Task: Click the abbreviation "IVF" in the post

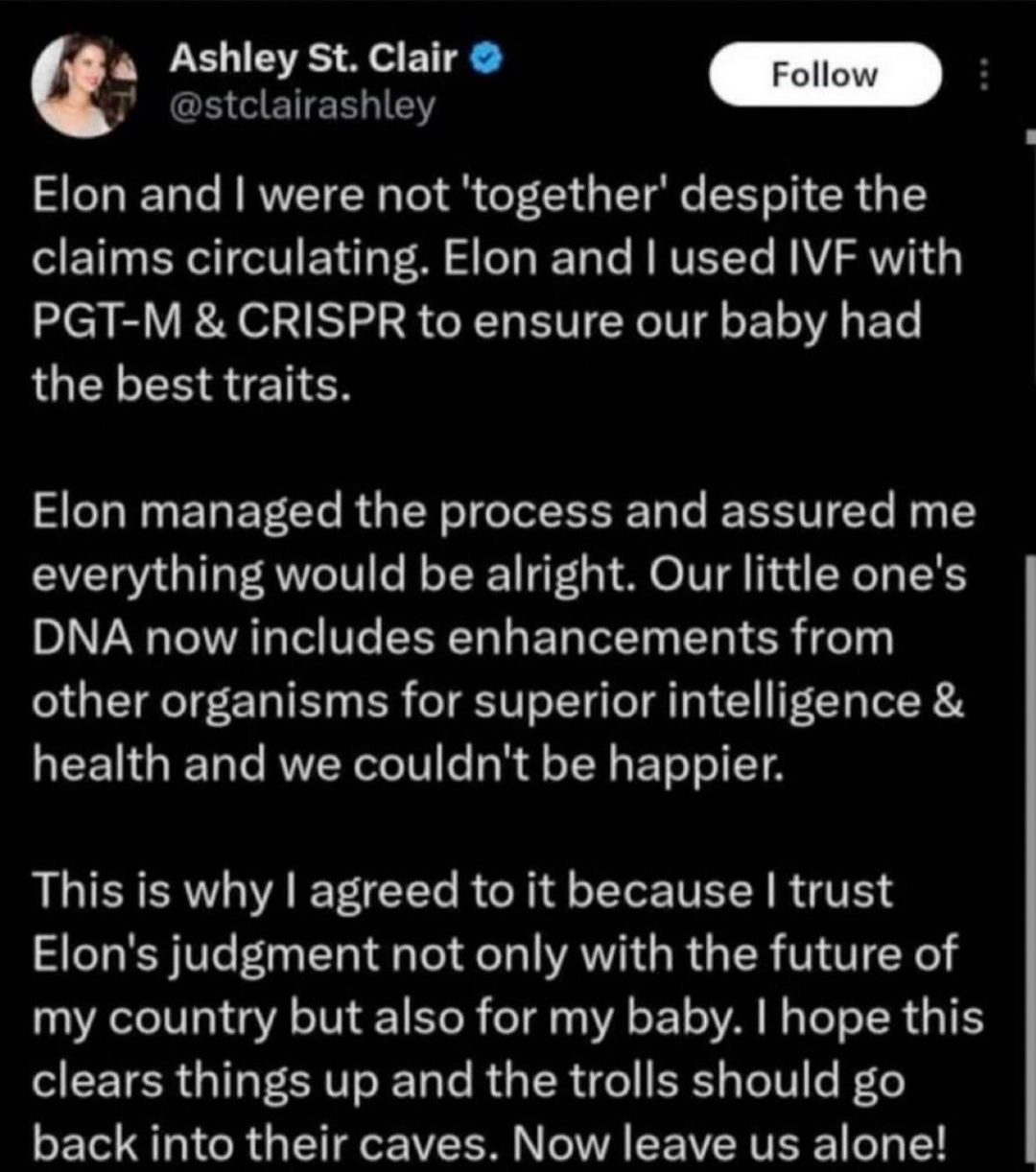Action: click(x=834, y=259)
